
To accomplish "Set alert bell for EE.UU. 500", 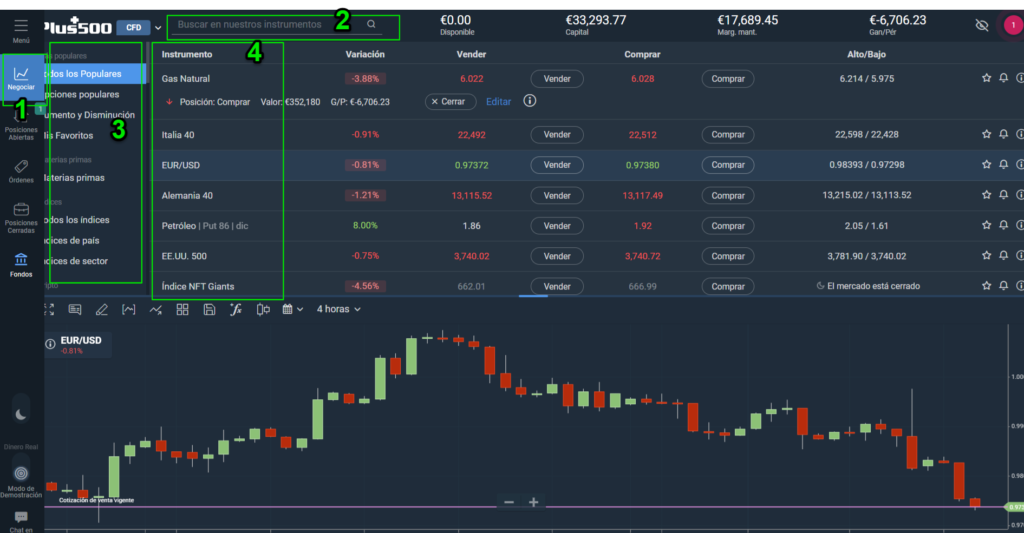I will click(x=1004, y=255).
